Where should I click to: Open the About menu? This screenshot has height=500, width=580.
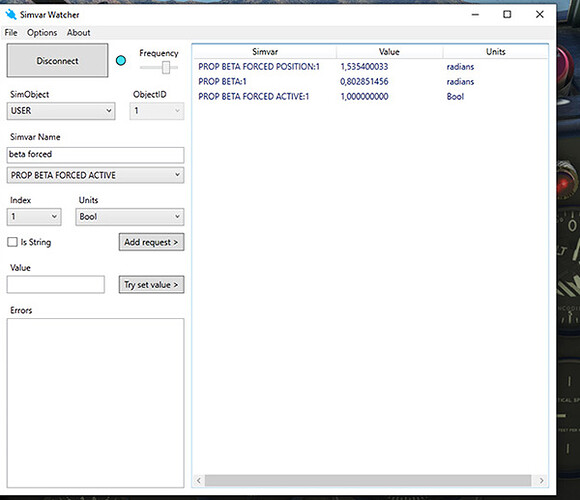coord(78,33)
